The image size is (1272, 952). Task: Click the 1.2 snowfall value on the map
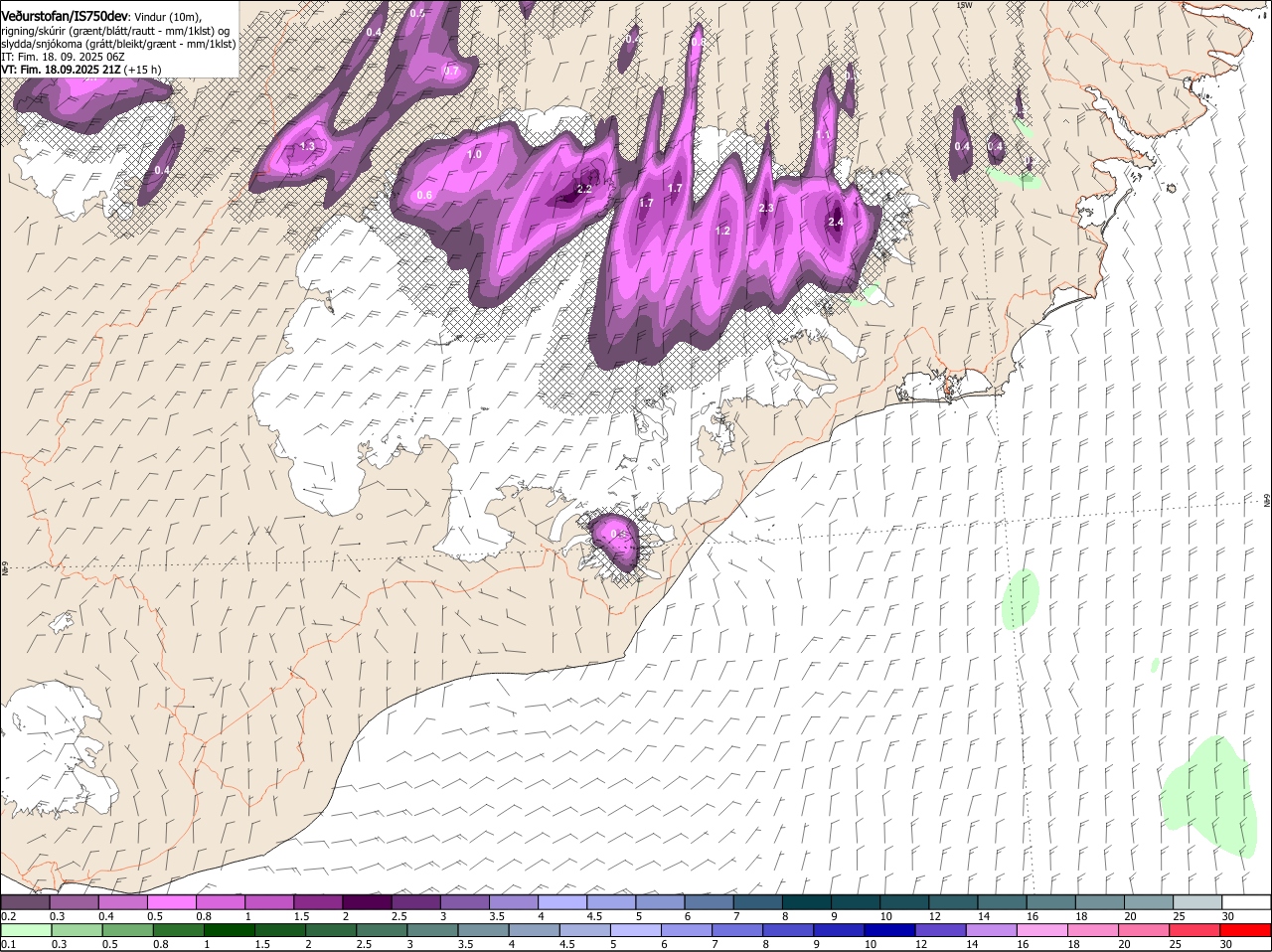(x=722, y=231)
